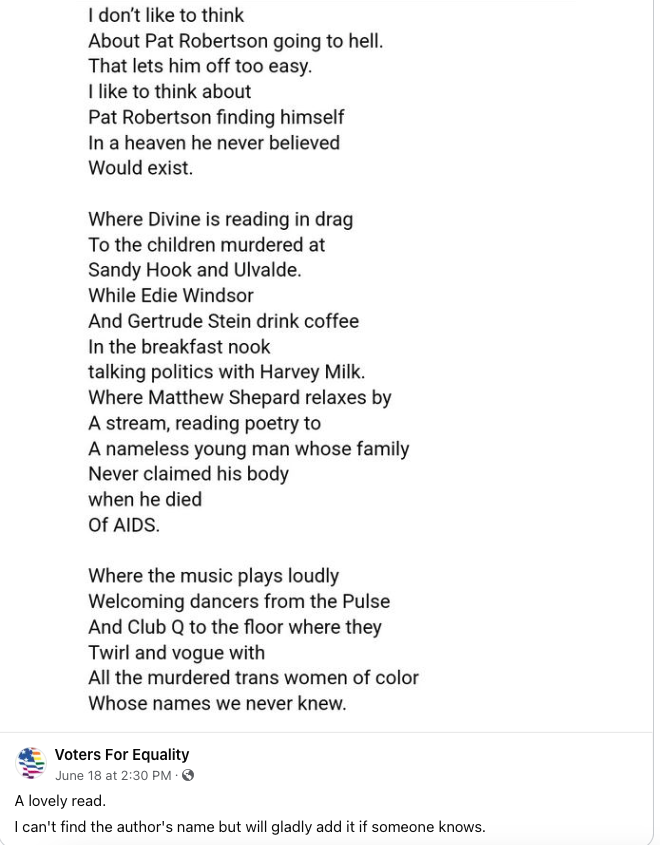The height and width of the screenshot is (845, 660).
Task: Click the final line 'Whose names we never knew.'
Action: click(x=217, y=704)
